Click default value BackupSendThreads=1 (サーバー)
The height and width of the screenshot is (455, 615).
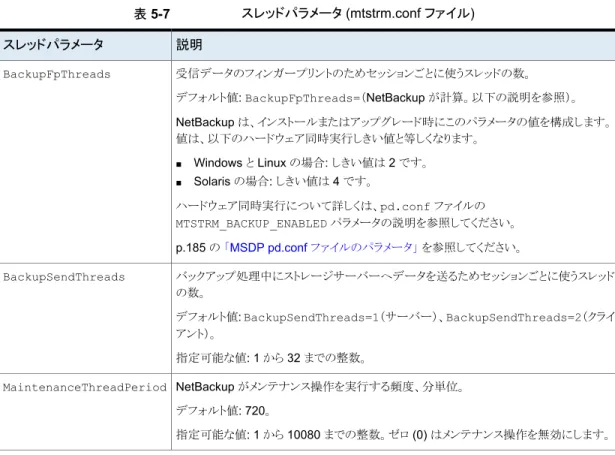(x=340, y=317)
